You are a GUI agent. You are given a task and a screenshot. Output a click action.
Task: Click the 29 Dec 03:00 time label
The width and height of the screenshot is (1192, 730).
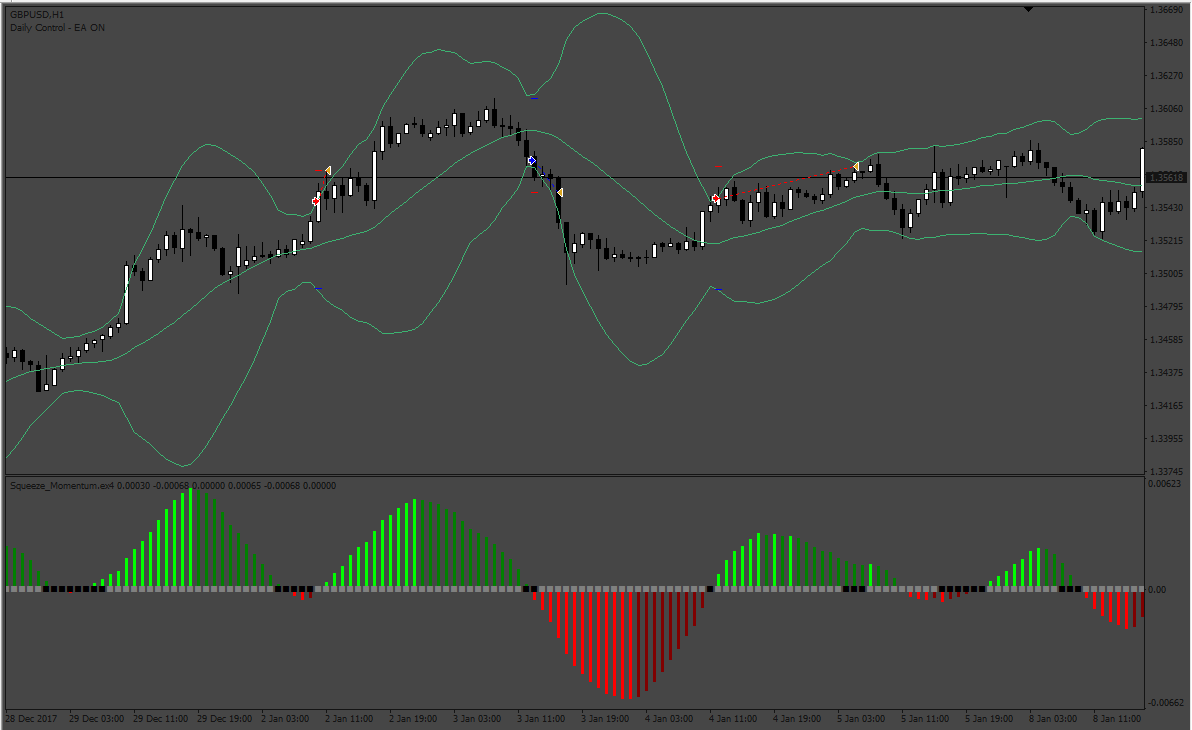(x=97, y=719)
